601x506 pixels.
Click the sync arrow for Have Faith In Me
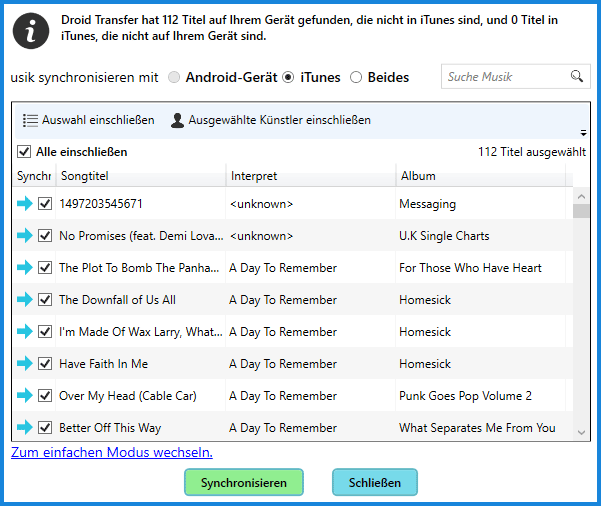click(25, 363)
